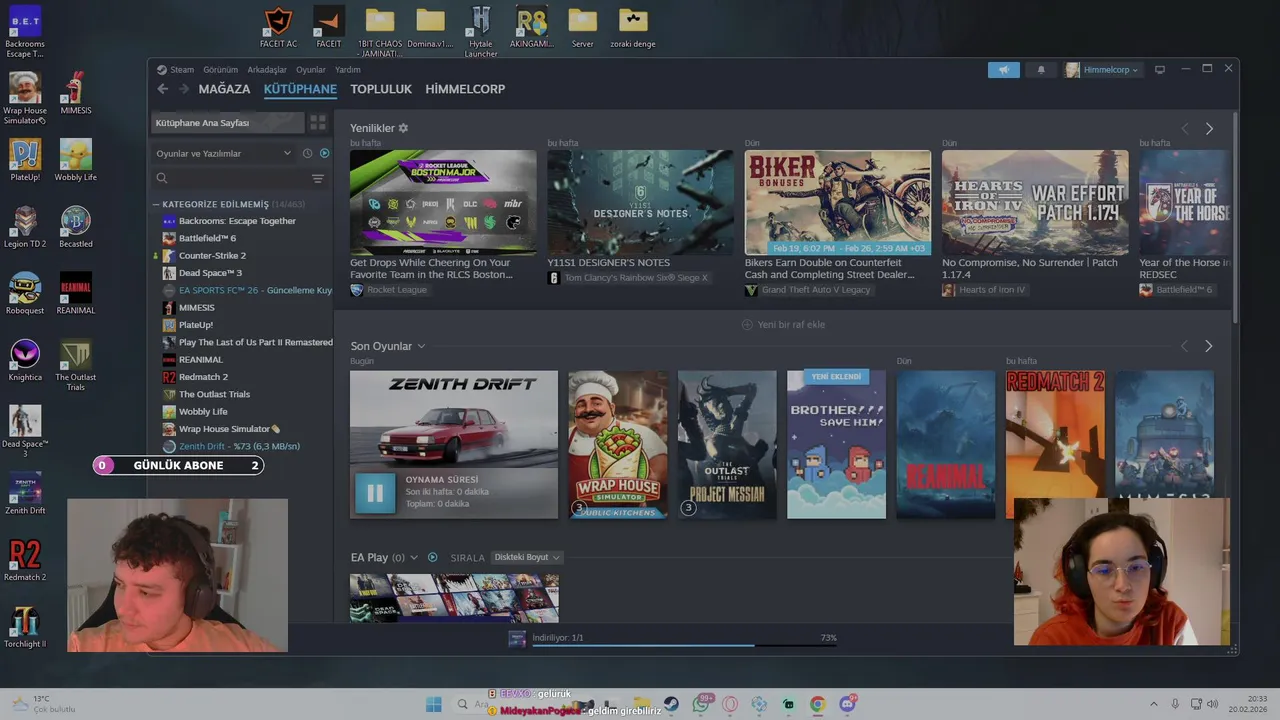Open the Oyunlar ve Yazılımlar dropdown
Image resolution: width=1280 pixels, height=720 pixels.
point(222,153)
